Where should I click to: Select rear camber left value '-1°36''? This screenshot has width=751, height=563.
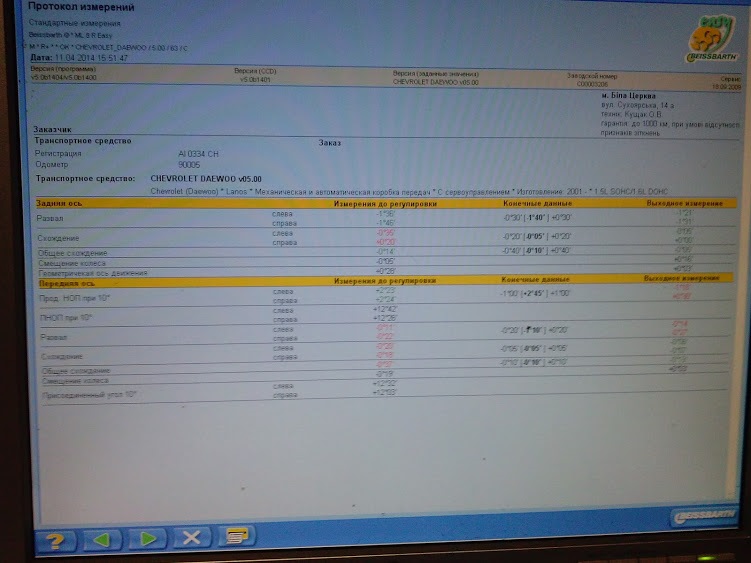pyautogui.click(x=386, y=214)
